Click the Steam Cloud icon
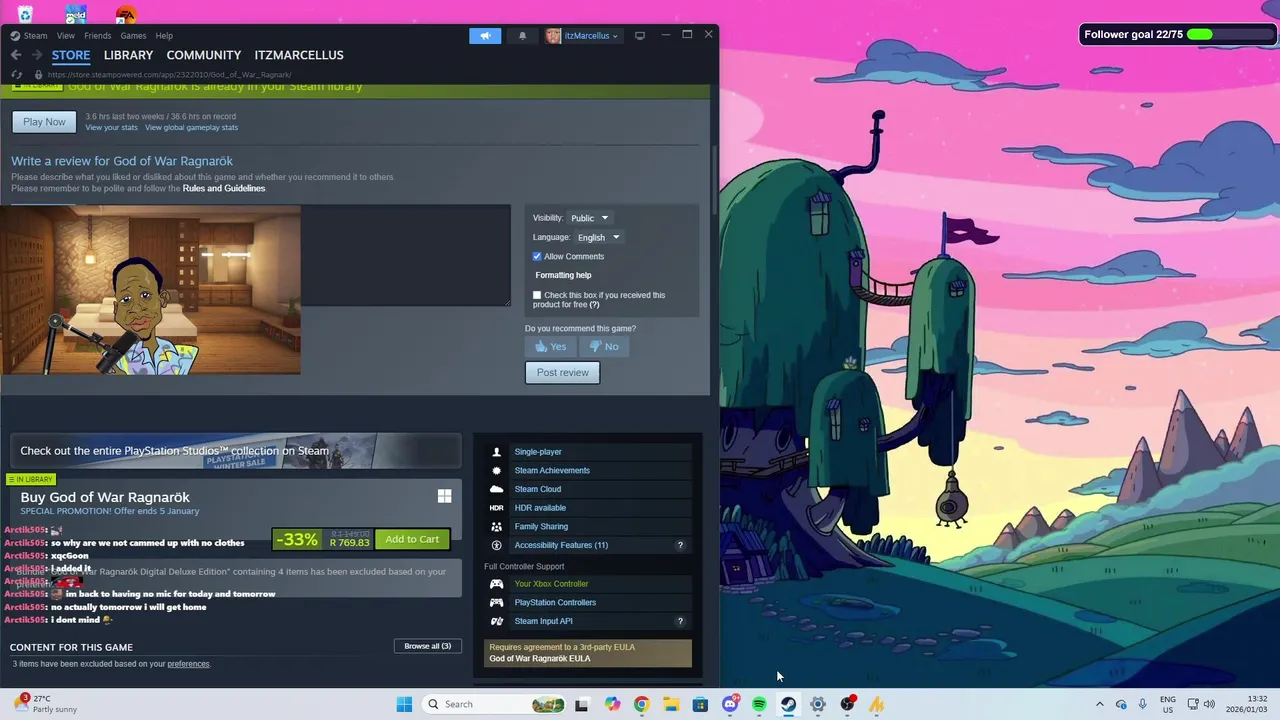 pyautogui.click(x=496, y=489)
